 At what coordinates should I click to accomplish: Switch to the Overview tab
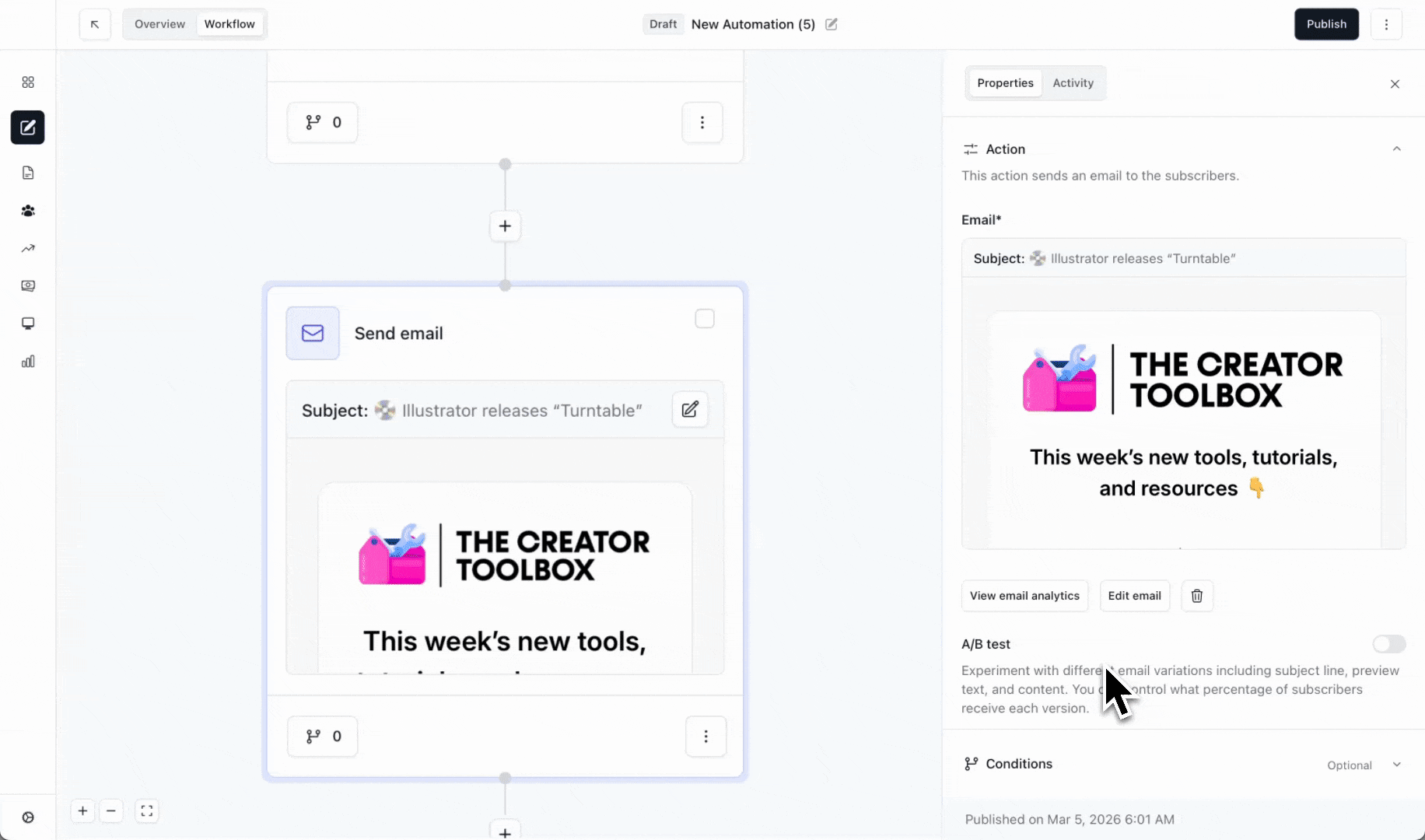click(159, 24)
